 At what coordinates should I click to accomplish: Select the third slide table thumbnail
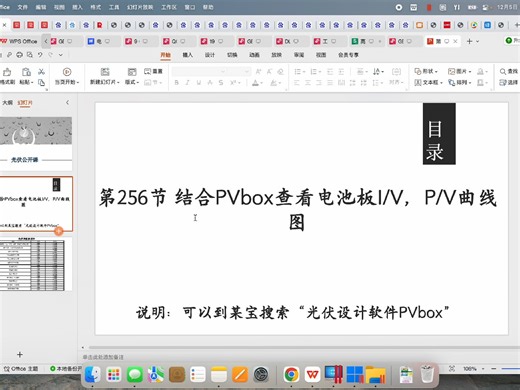(36, 264)
